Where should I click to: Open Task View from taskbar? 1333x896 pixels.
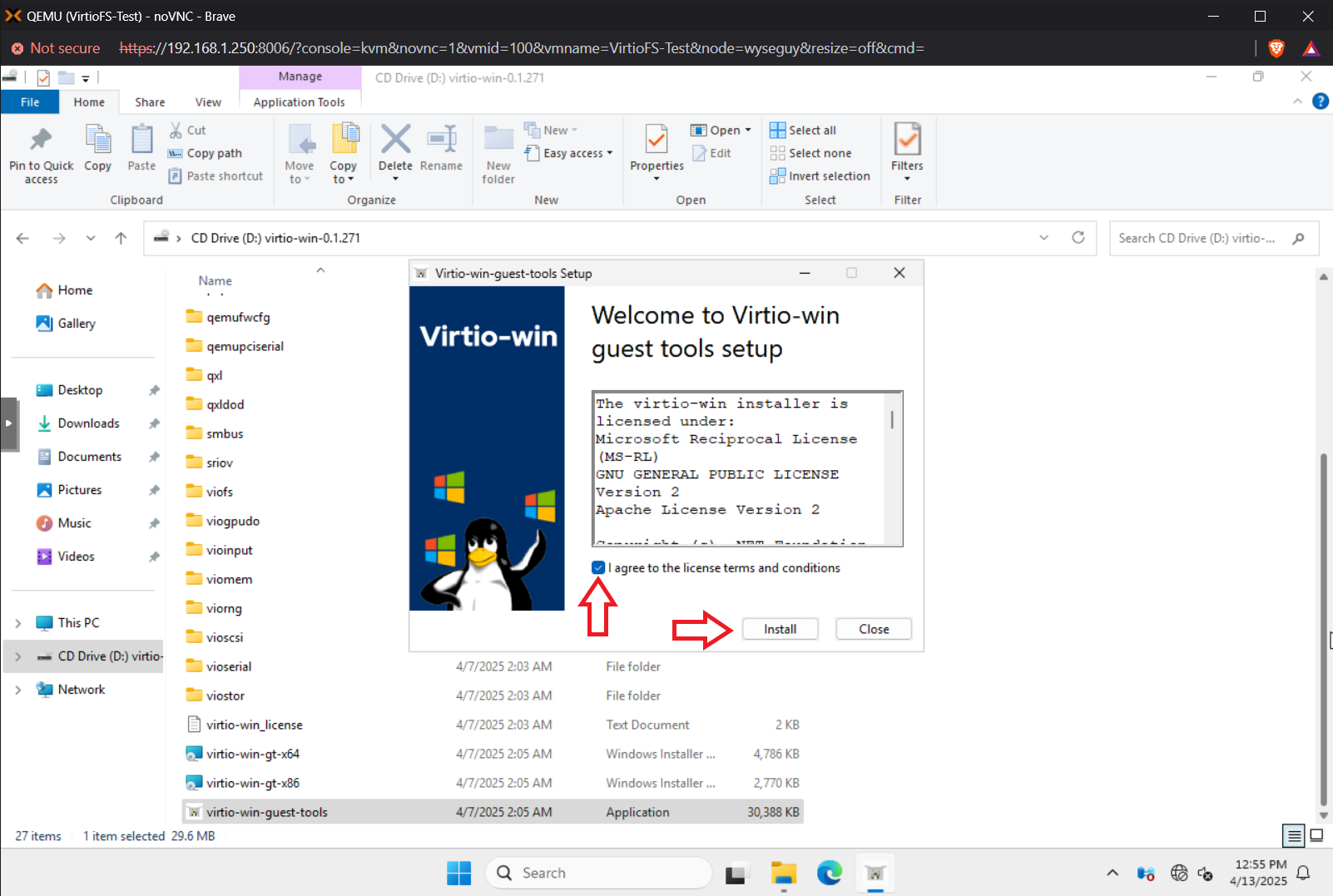pos(736,874)
